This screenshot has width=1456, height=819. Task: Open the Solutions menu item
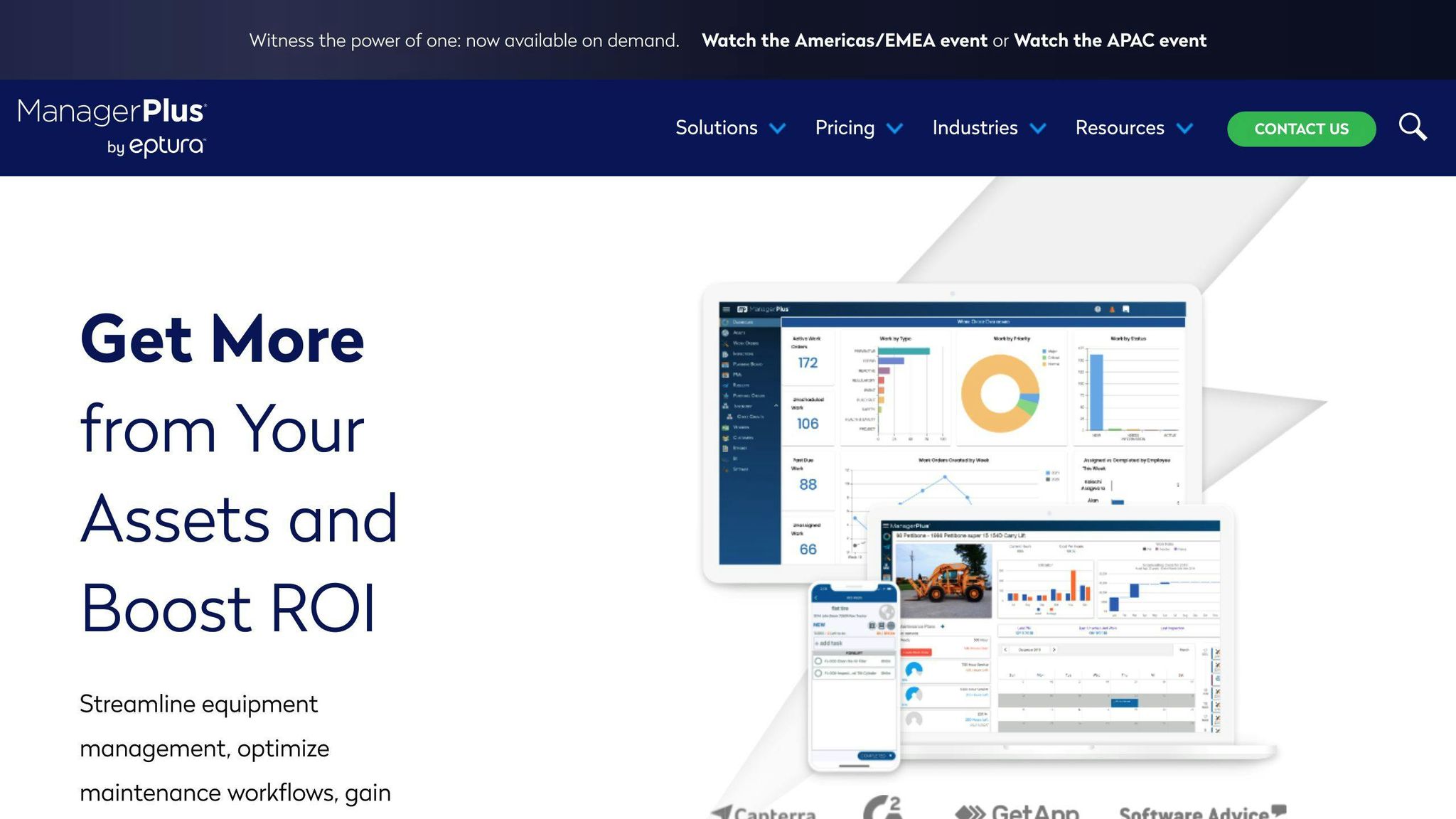pos(716,128)
